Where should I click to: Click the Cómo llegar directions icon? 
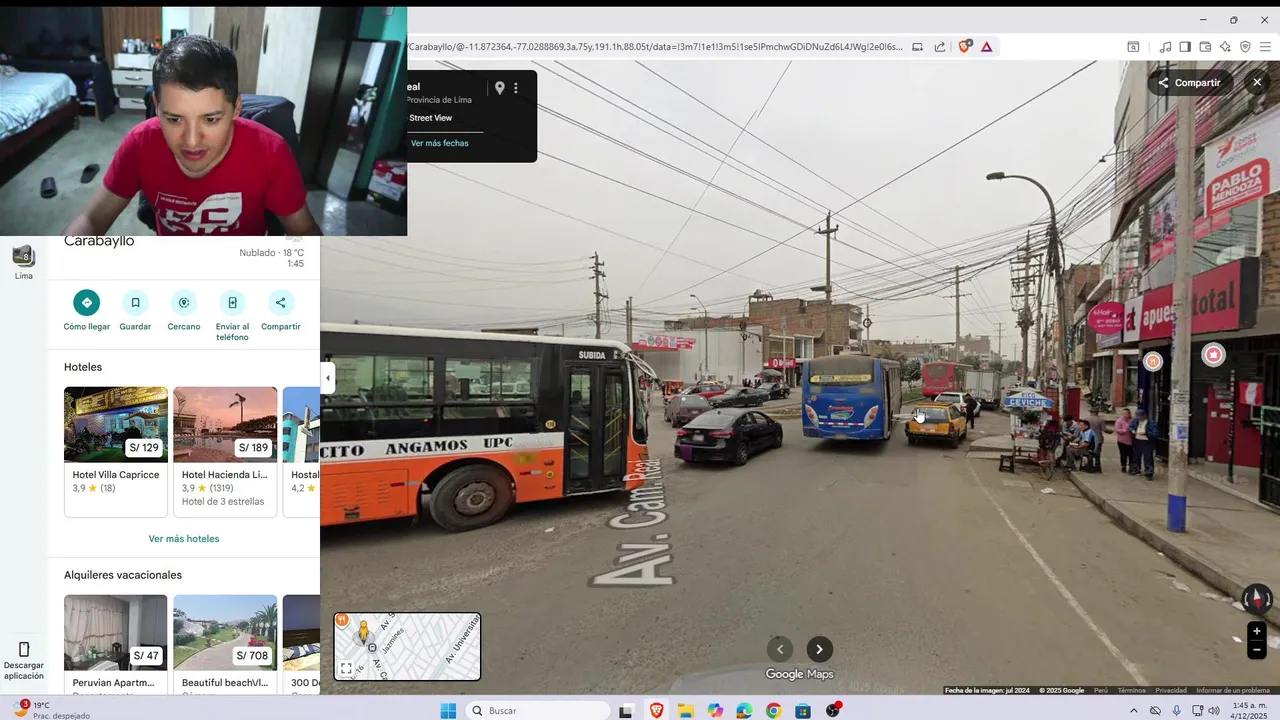point(86,302)
